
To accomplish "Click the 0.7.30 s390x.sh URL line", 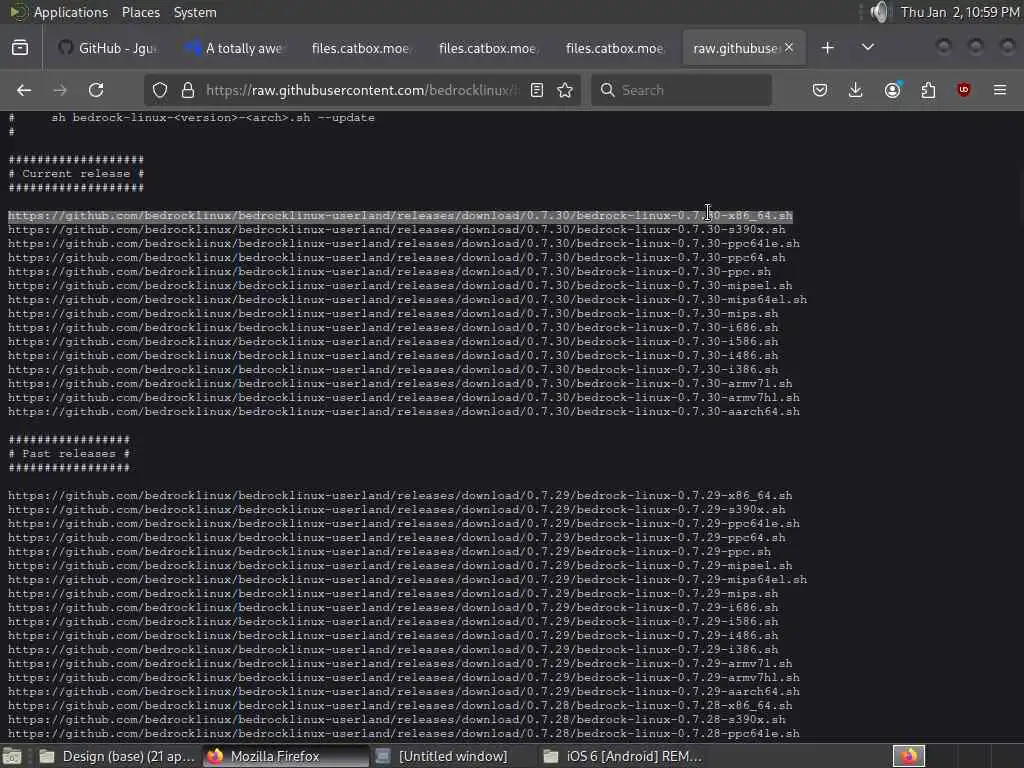I will pos(396,230).
